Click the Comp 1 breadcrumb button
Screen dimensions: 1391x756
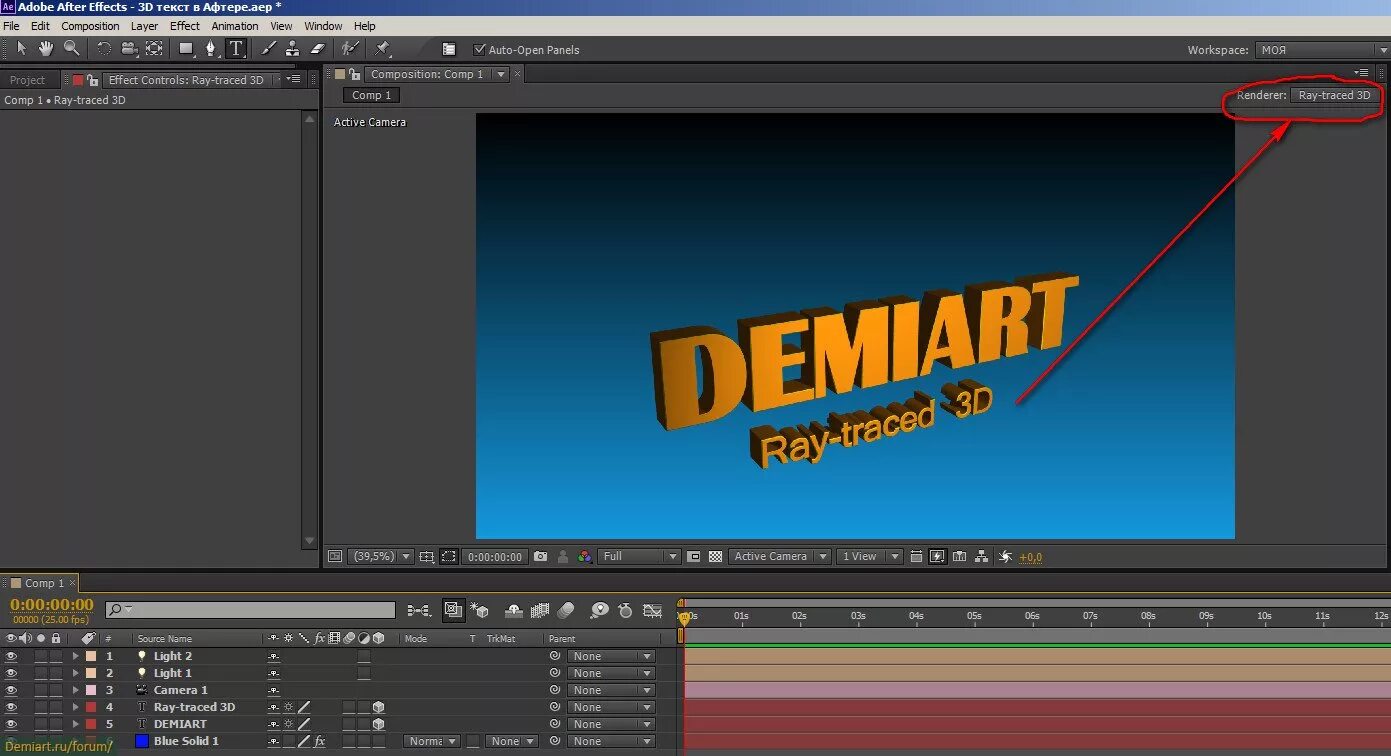coord(371,95)
